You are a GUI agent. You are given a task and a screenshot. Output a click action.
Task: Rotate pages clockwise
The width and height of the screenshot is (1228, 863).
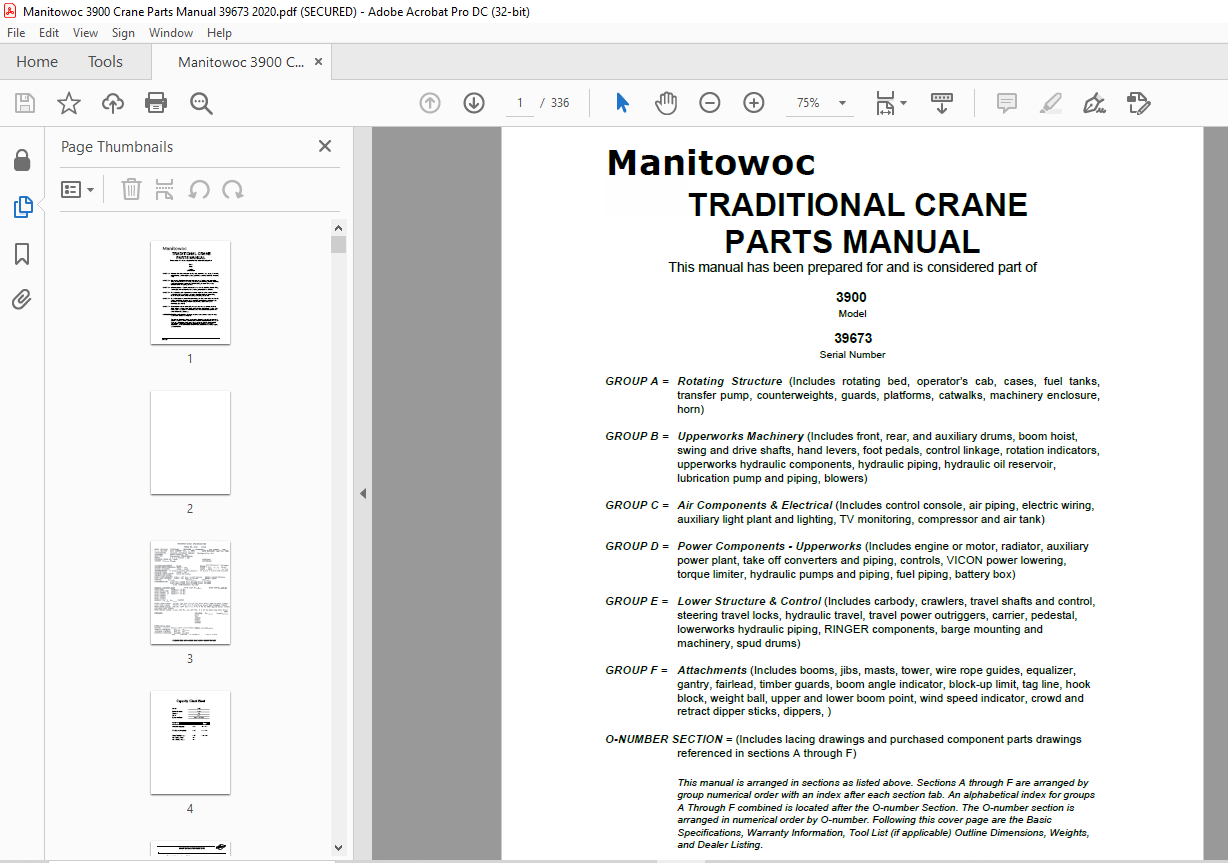pyautogui.click(x=233, y=190)
